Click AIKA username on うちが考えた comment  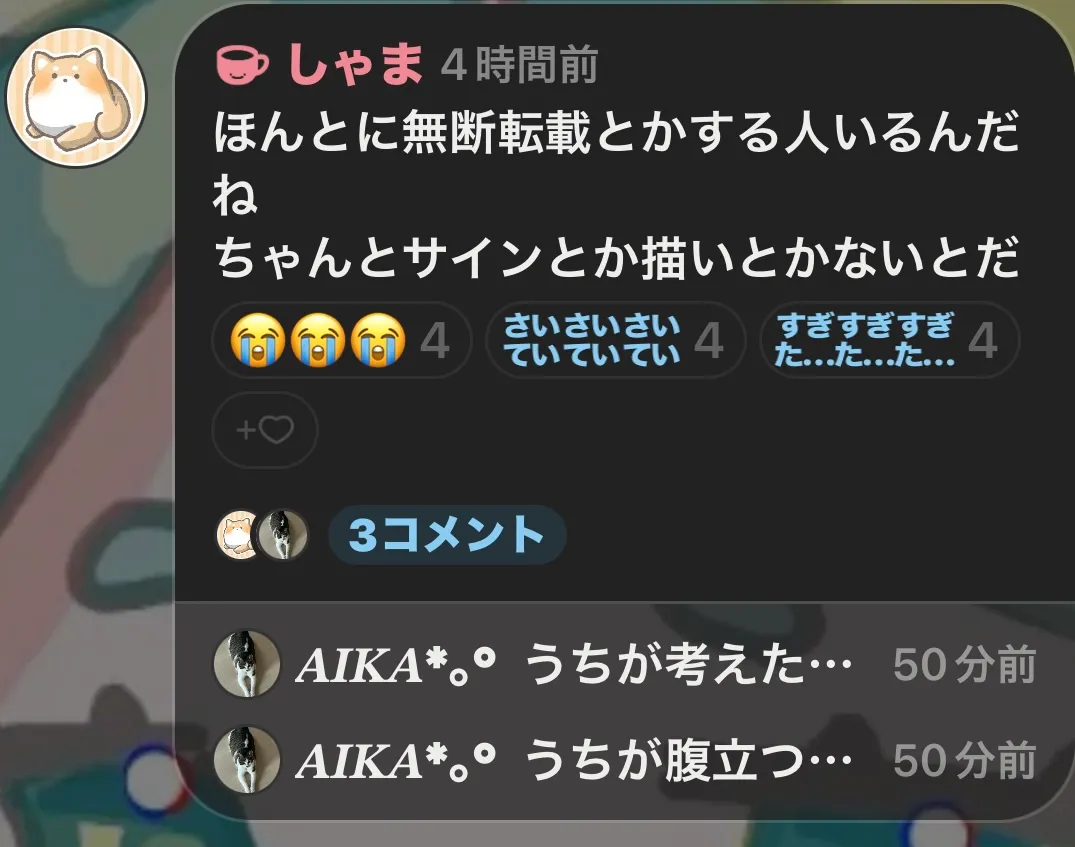(396, 665)
